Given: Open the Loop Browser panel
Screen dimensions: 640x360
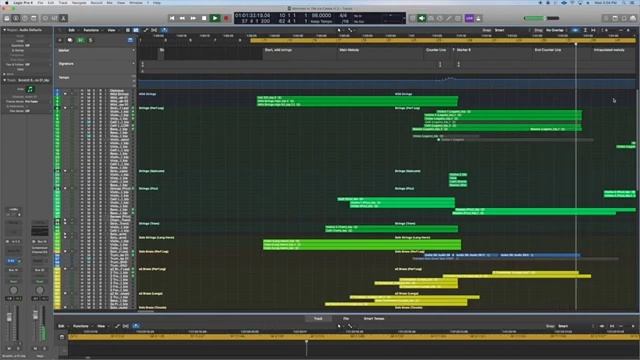Looking at the screenshot, I should (624, 18).
